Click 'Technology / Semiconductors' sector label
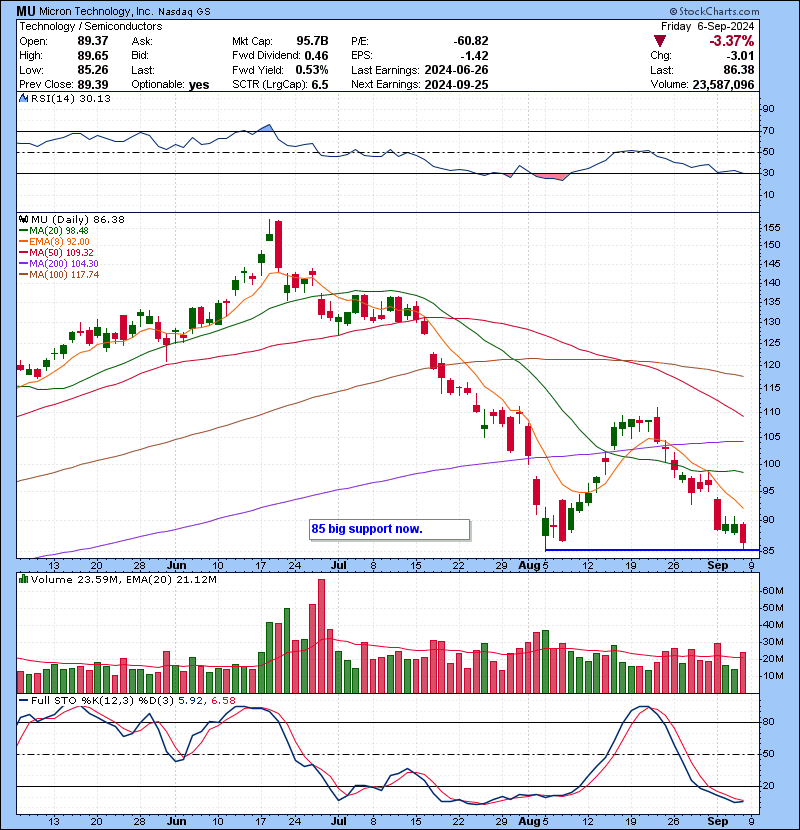Screen dimensions: 800x830 click(x=91, y=26)
